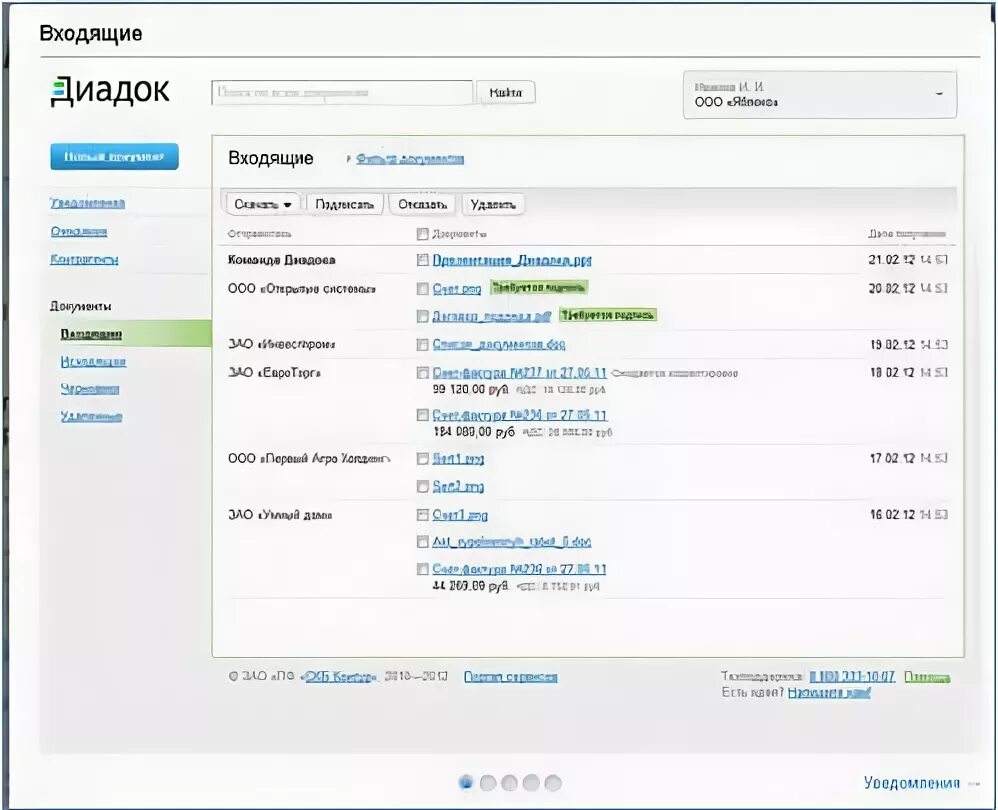Go to the Уведомления slide link
Screen dimensions: 998x810
911,783
